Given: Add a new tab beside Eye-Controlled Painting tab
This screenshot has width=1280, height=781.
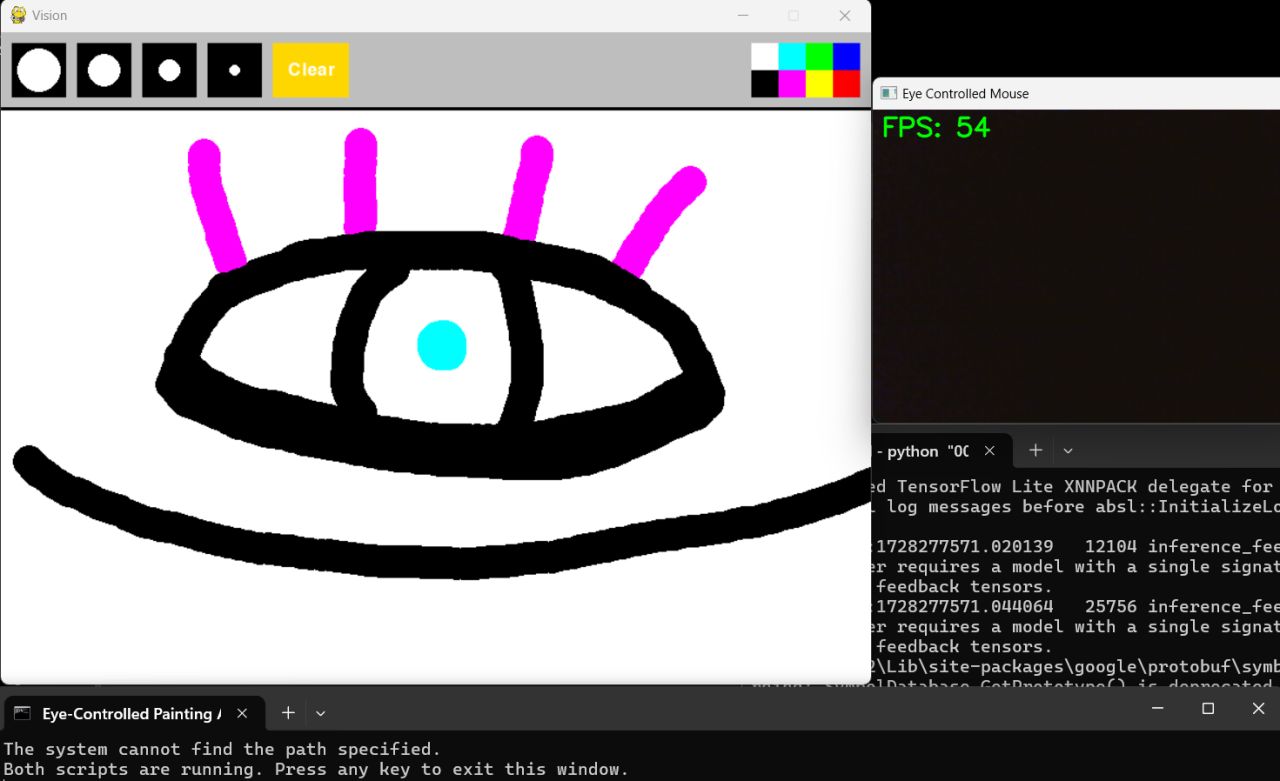Looking at the screenshot, I should (288, 713).
